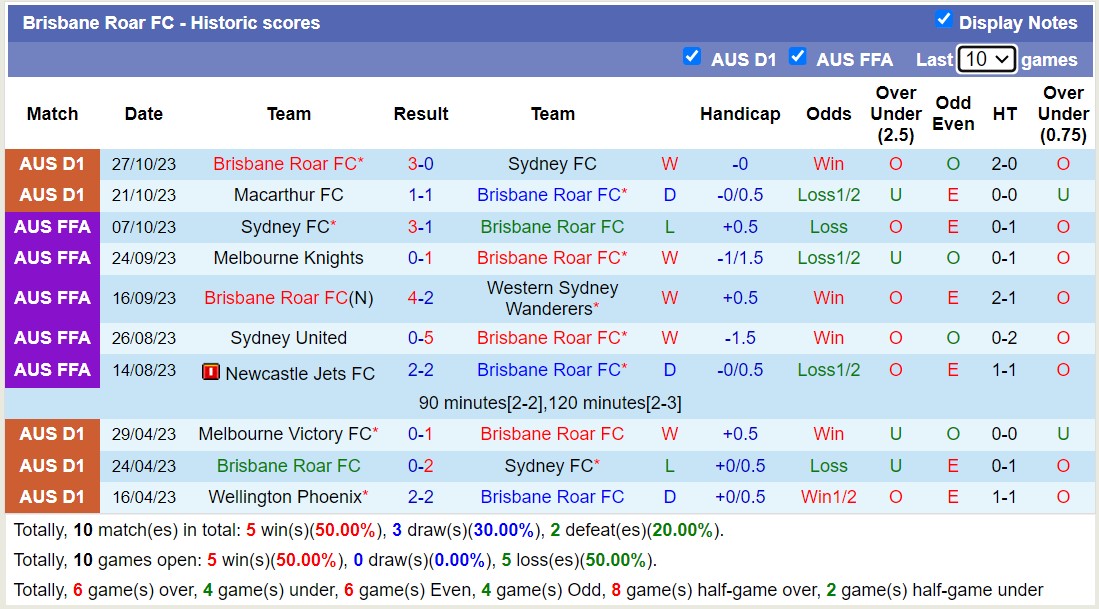Click the AUS D1 badge on the 16/04/23 row
1099x609 pixels.
pos(52,496)
